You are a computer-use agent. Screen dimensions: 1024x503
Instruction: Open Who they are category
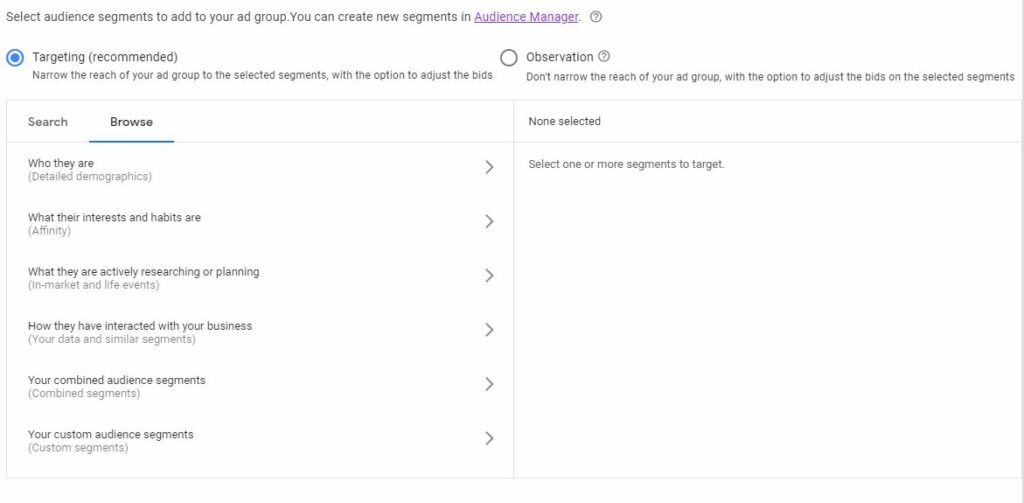tap(90, 169)
